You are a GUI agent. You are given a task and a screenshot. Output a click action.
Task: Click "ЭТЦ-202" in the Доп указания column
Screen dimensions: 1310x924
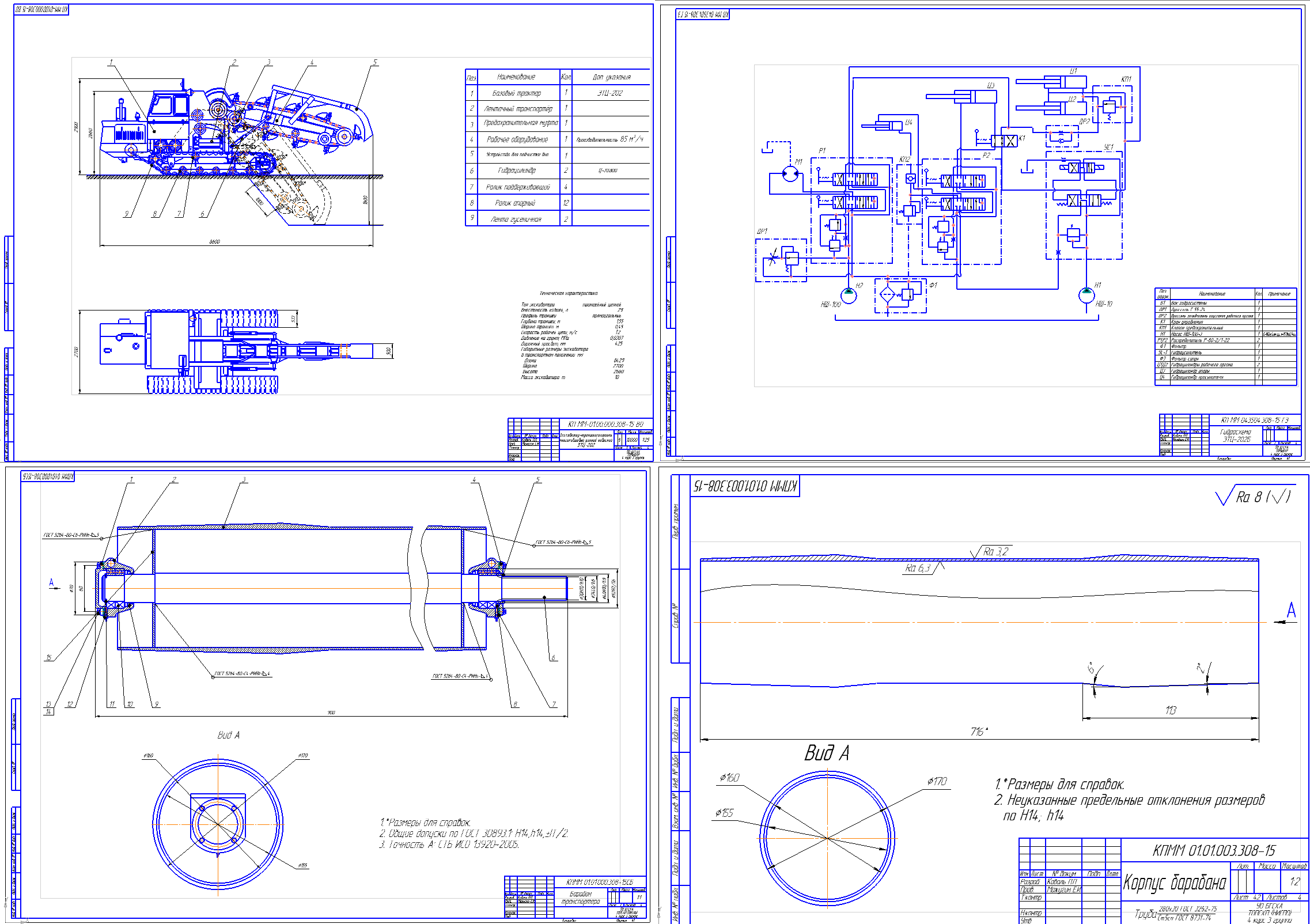(609, 93)
